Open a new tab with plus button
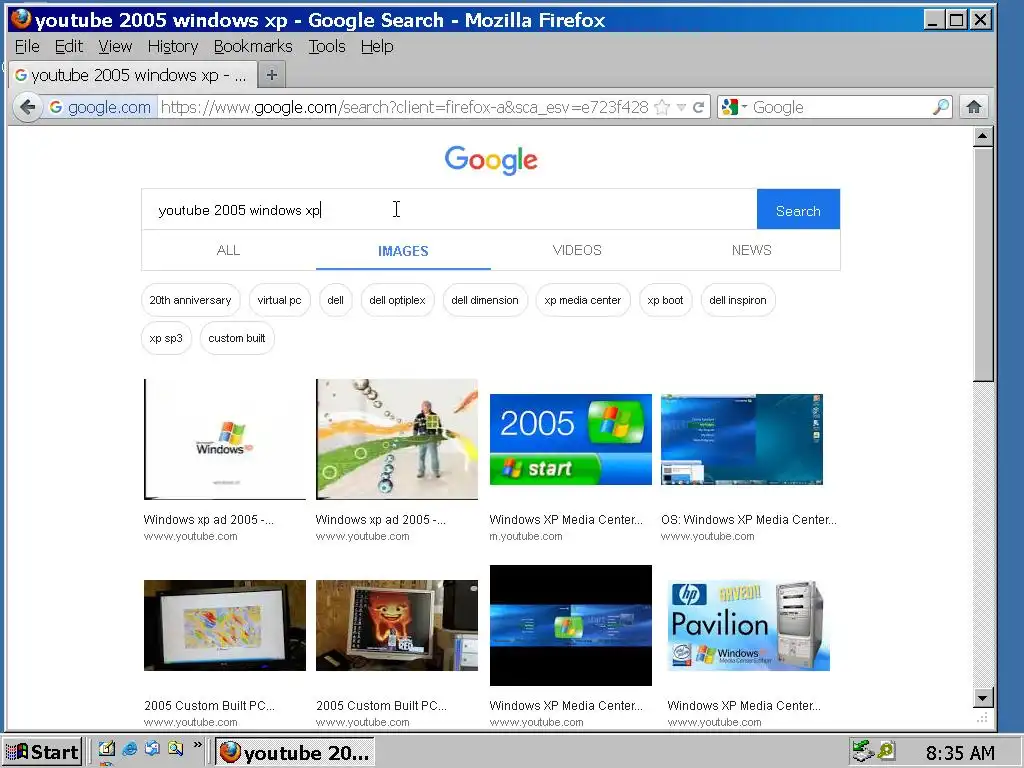Screen dimensions: 1024x768 (272, 75)
